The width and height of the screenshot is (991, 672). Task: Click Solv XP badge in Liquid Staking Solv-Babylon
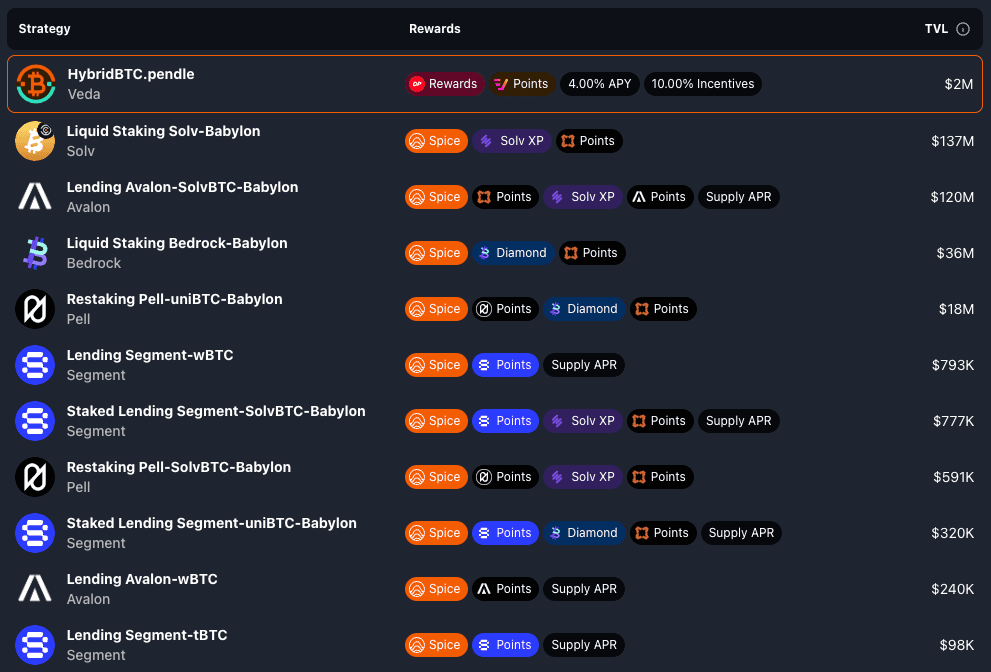[511, 141]
